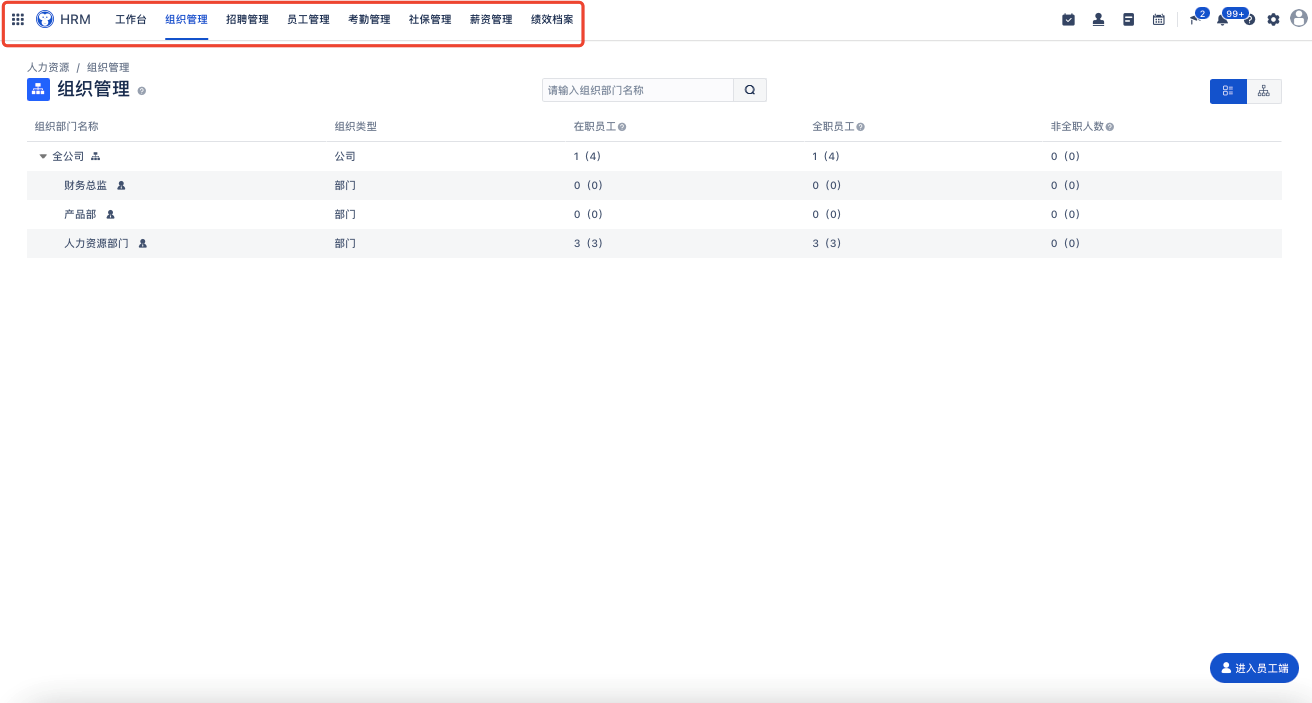Viewport: 1312px width, 703px height.
Task: Click the HRM logo
Action: (45, 19)
